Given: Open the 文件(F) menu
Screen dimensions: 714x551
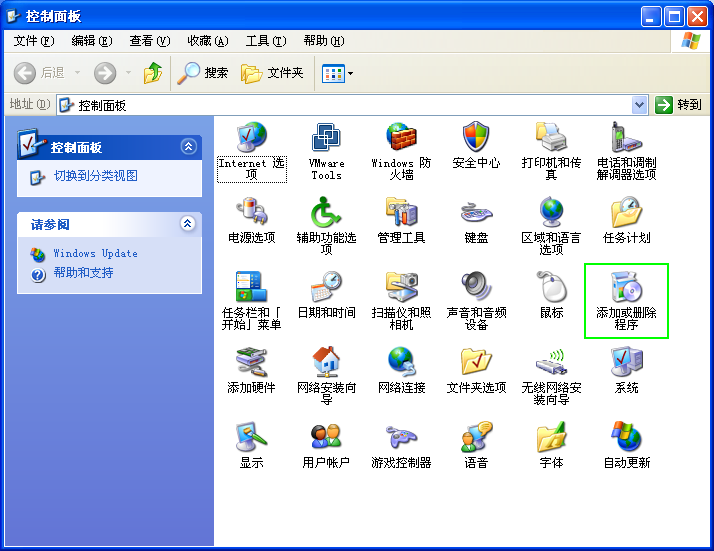Looking at the screenshot, I should coord(34,41).
